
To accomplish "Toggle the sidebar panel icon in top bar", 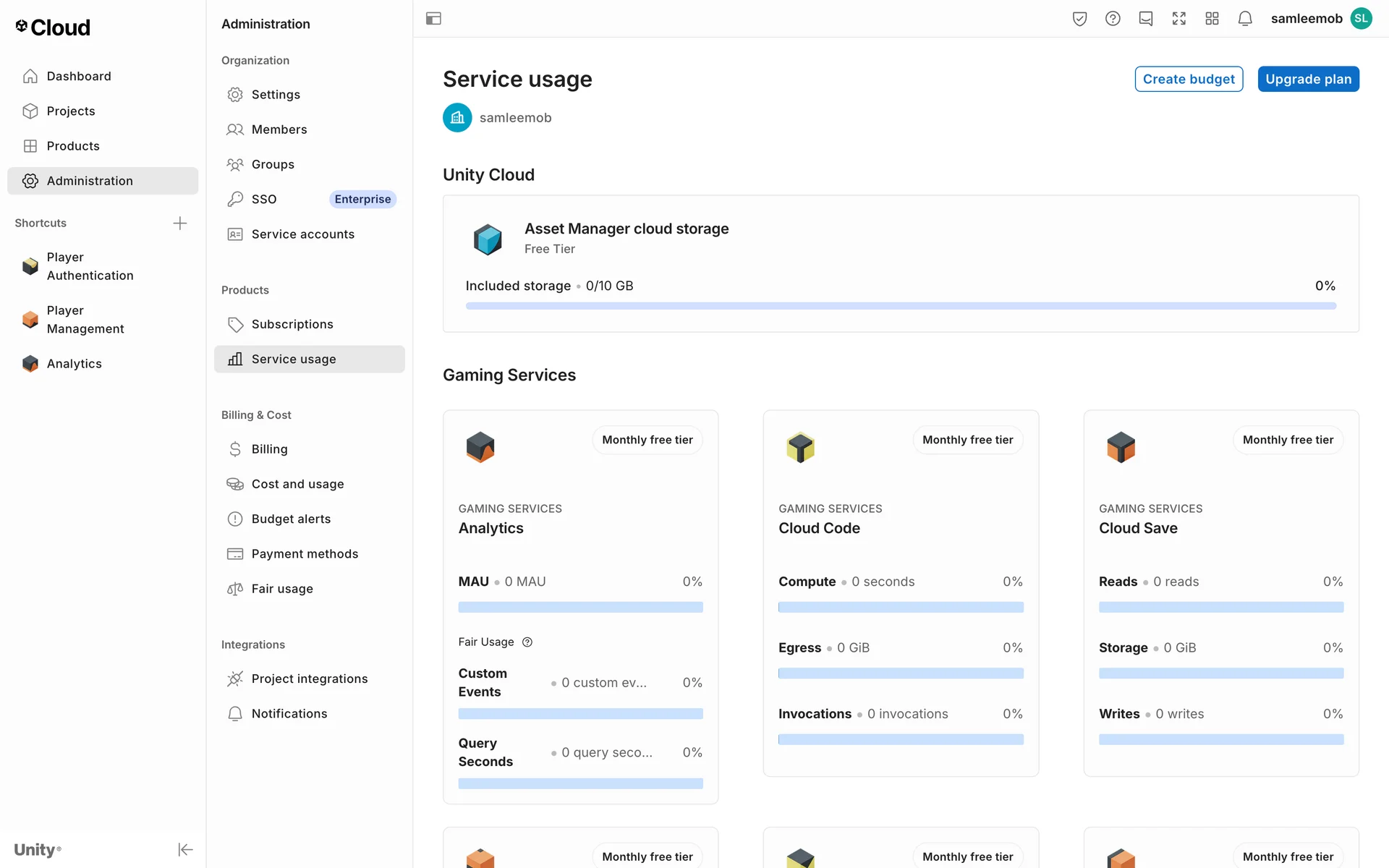I will [x=433, y=19].
